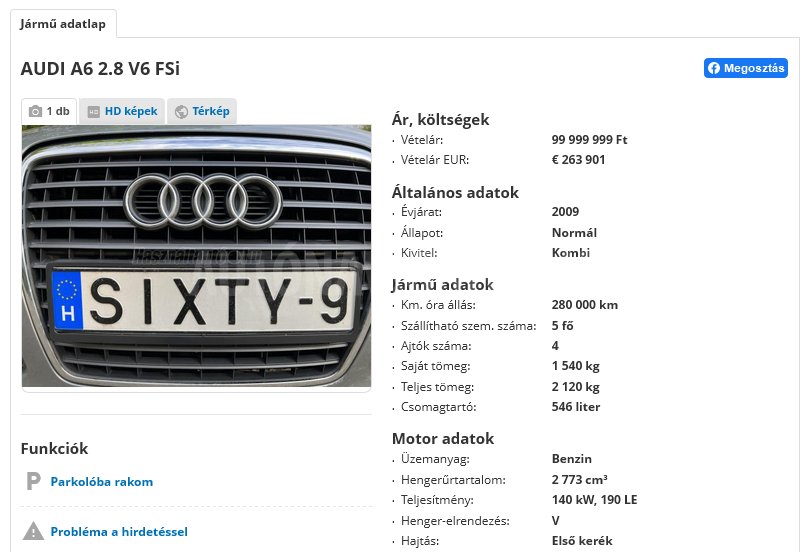This screenshot has height=552, width=810.
Task: Switch to the Térkép map tab
Action: tap(202, 112)
